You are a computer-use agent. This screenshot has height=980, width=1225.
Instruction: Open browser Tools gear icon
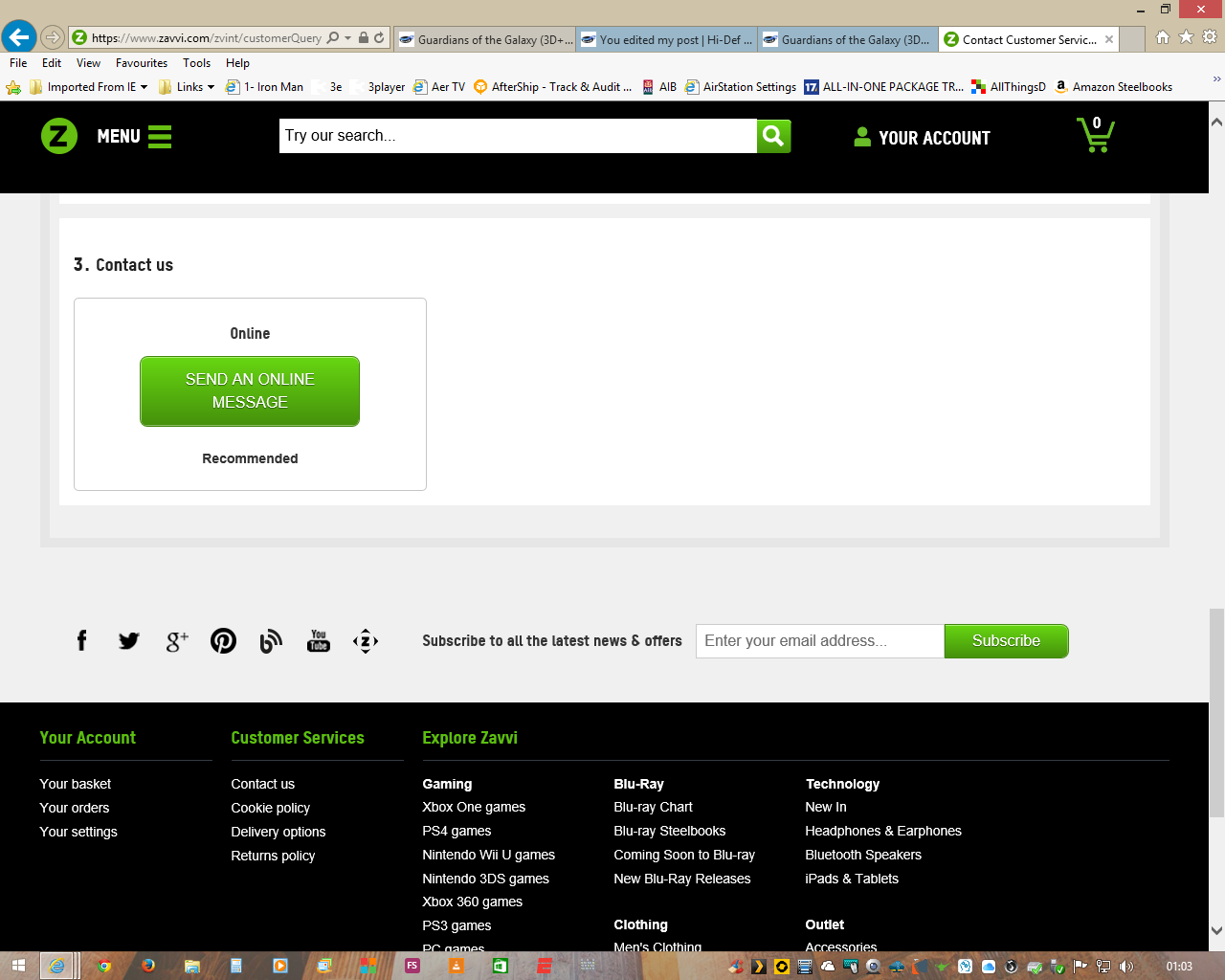click(x=1210, y=37)
